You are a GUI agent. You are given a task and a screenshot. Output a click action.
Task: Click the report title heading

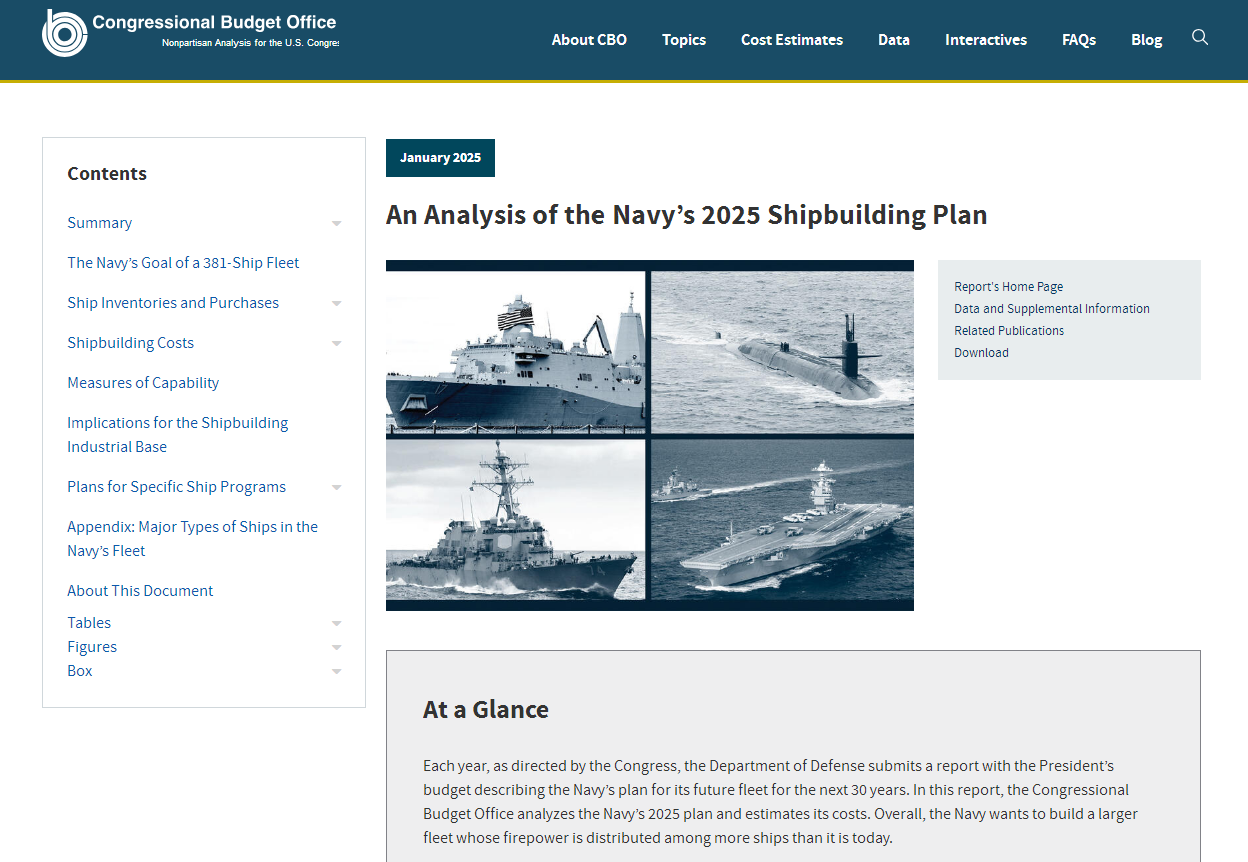coord(687,215)
